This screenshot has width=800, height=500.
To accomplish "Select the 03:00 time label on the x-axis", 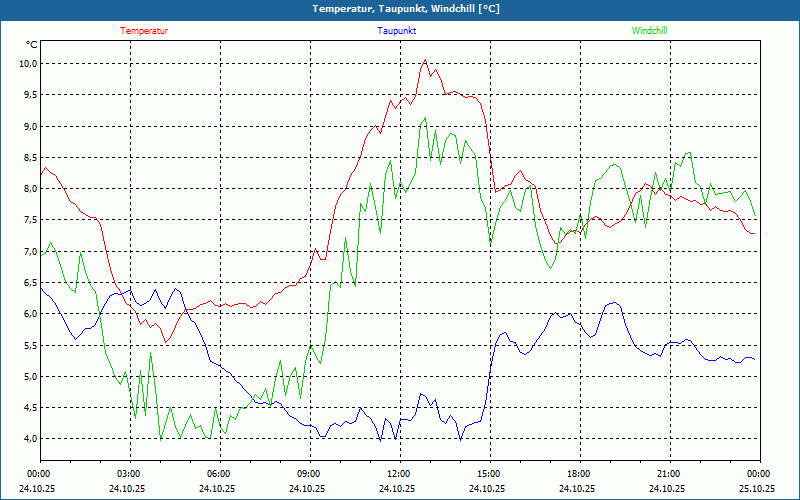I will (129, 474).
